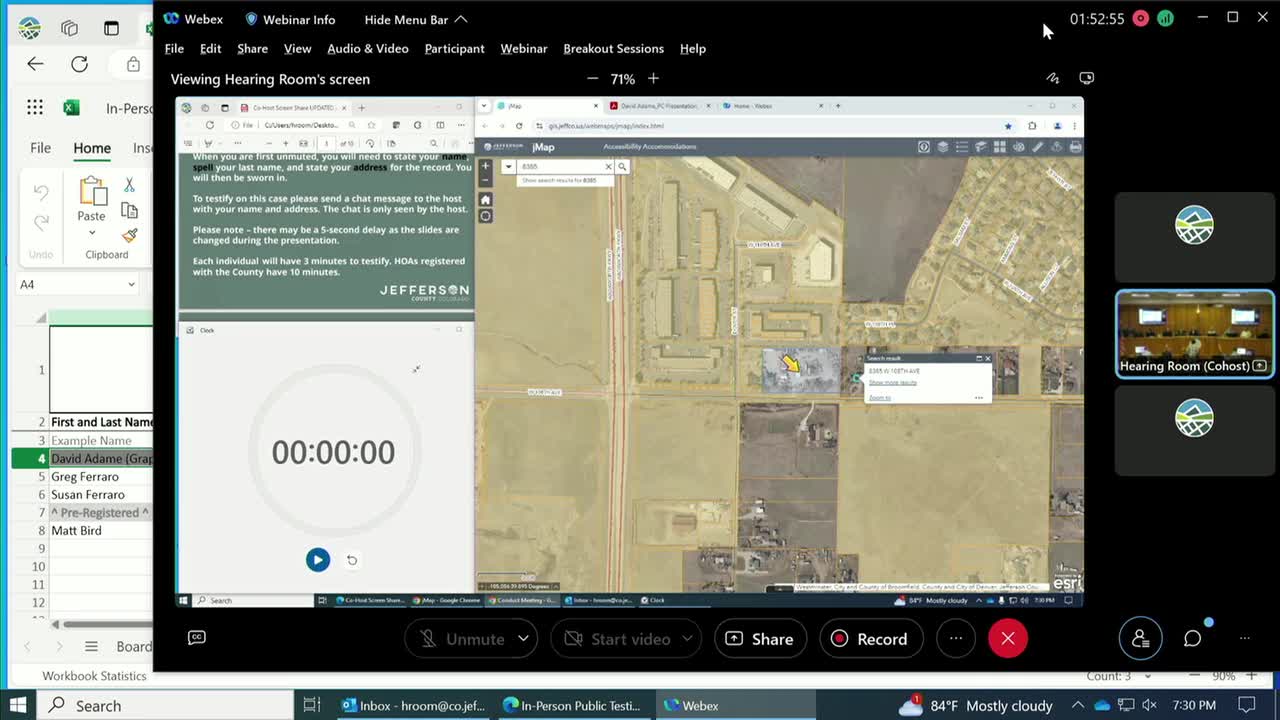This screenshot has width=1280, height=720.
Task: Toggle camera with Start video button
Action: pos(617,638)
